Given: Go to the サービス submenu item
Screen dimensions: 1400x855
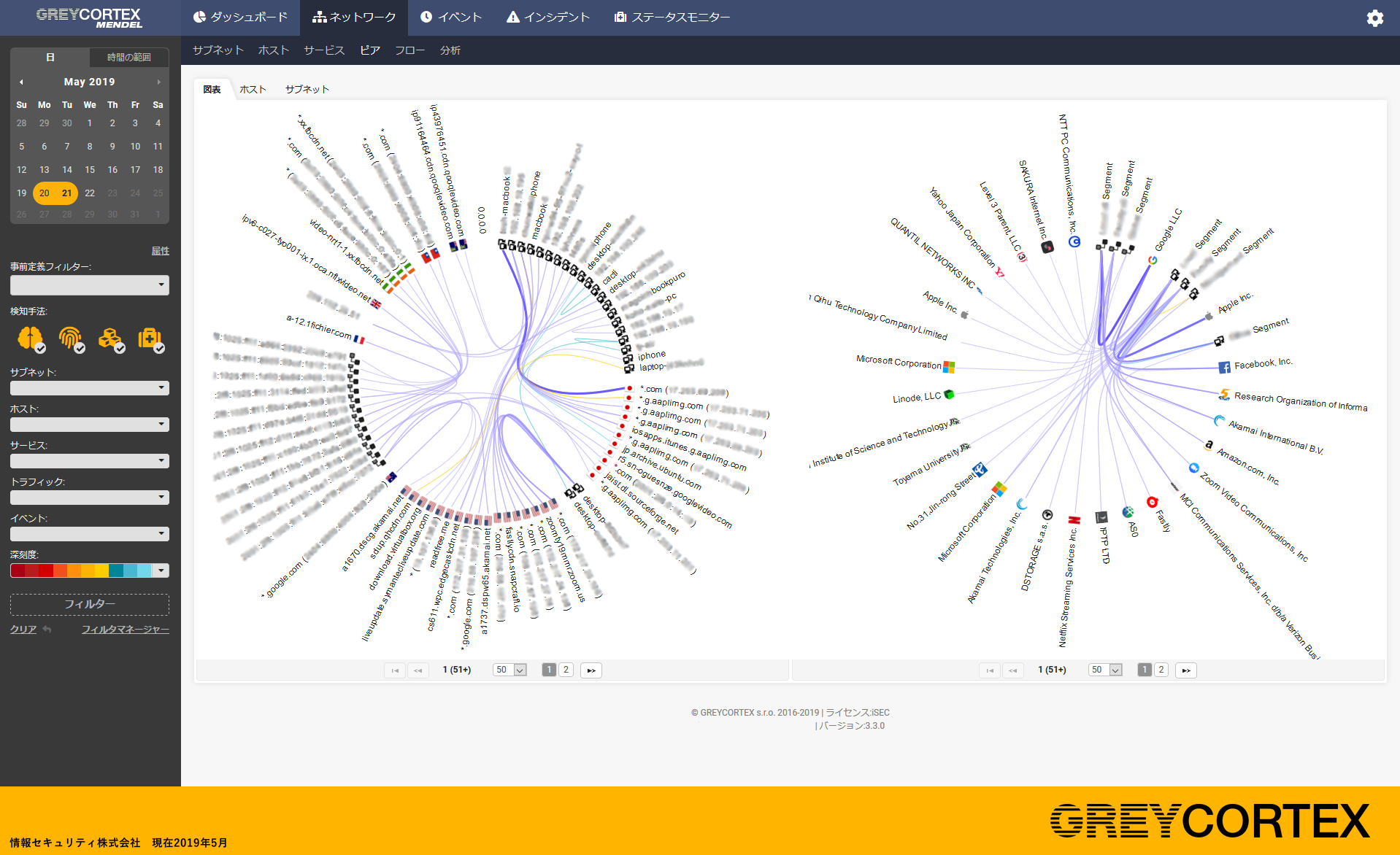Looking at the screenshot, I should [324, 50].
